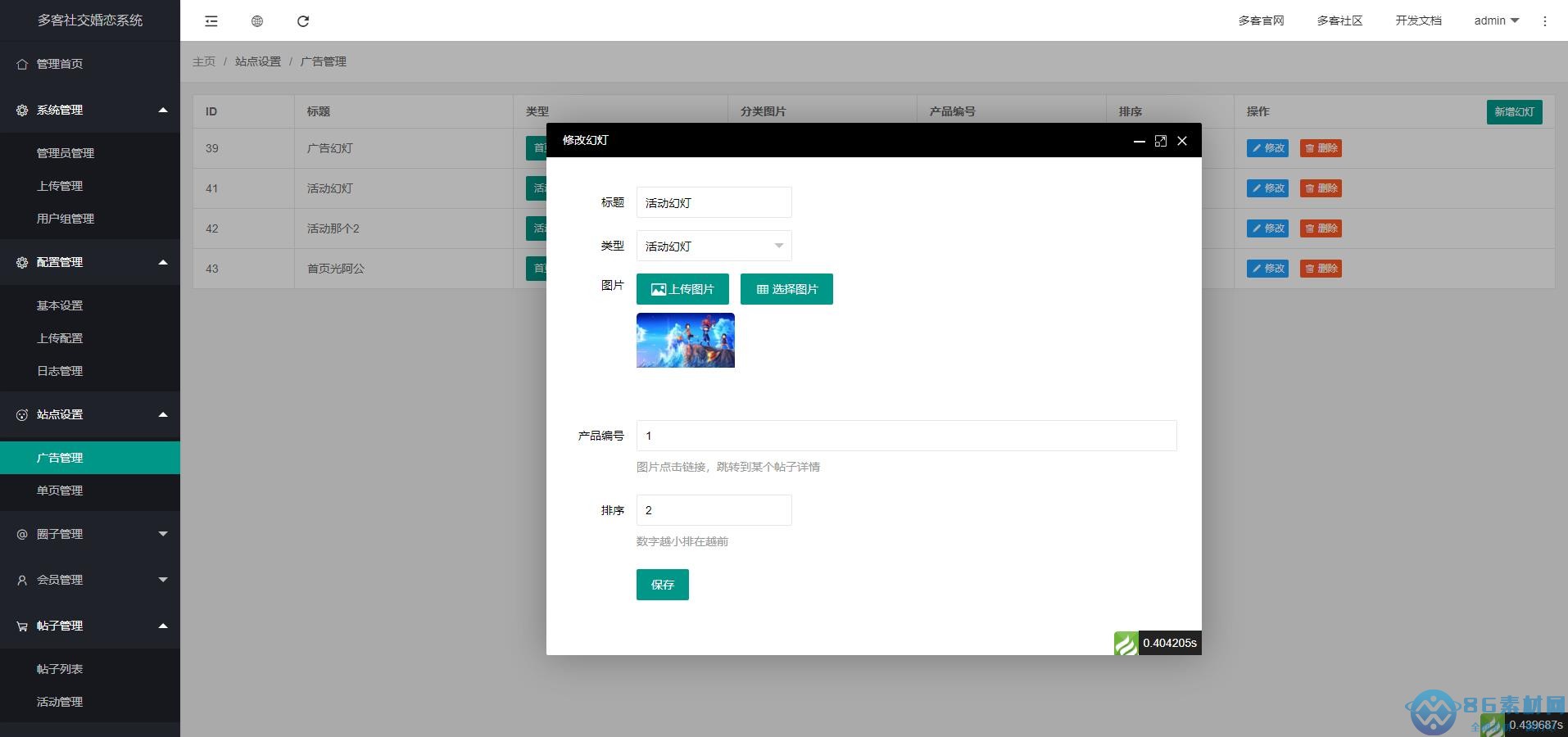Click the sidebar collapse menu icon
This screenshot has height=737, width=1568.
(x=211, y=21)
